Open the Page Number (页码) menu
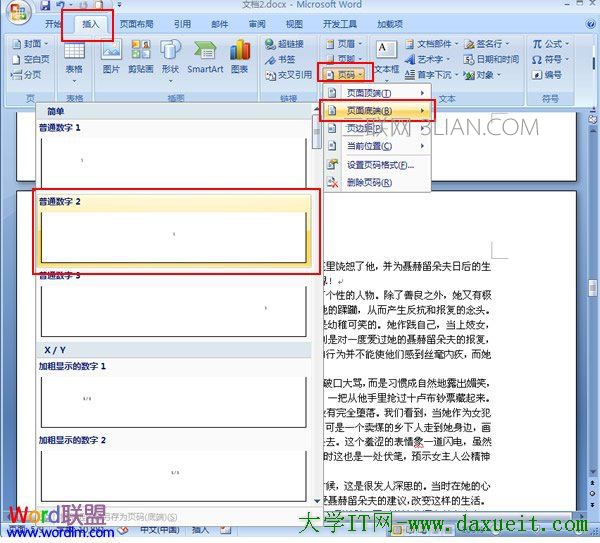The height and width of the screenshot is (543, 600). tap(344, 75)
